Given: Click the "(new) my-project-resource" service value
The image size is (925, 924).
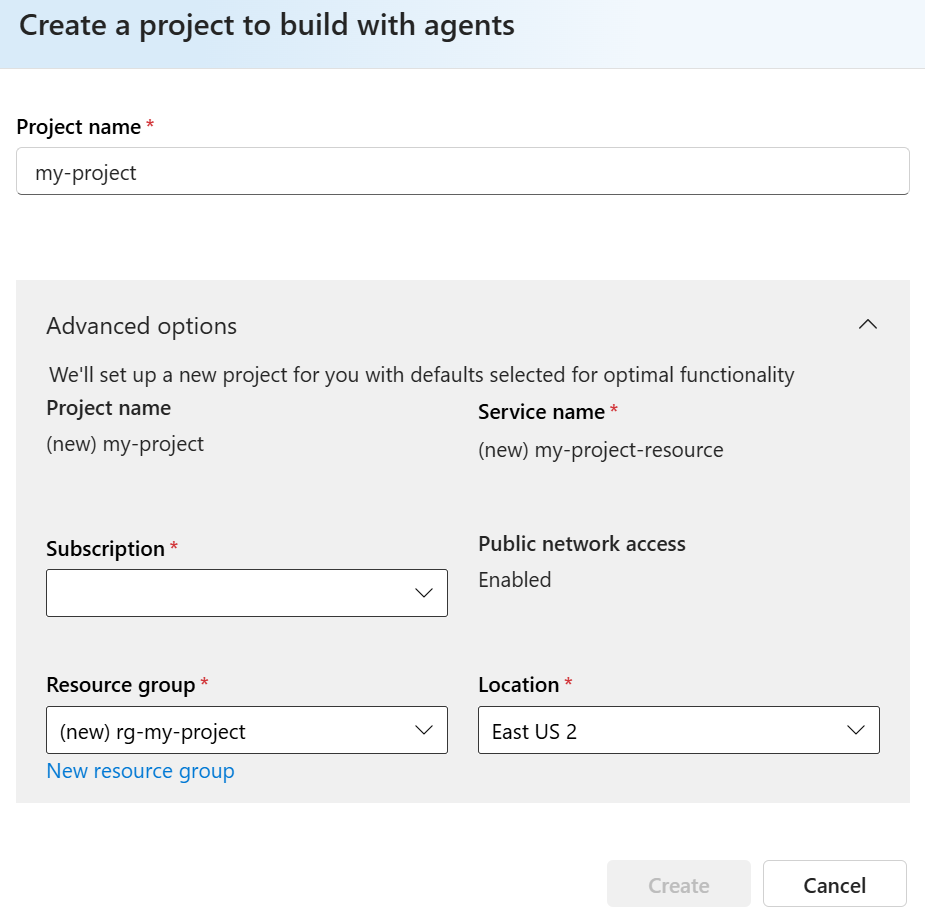Looking at the screenshot, I should (600, 450).
